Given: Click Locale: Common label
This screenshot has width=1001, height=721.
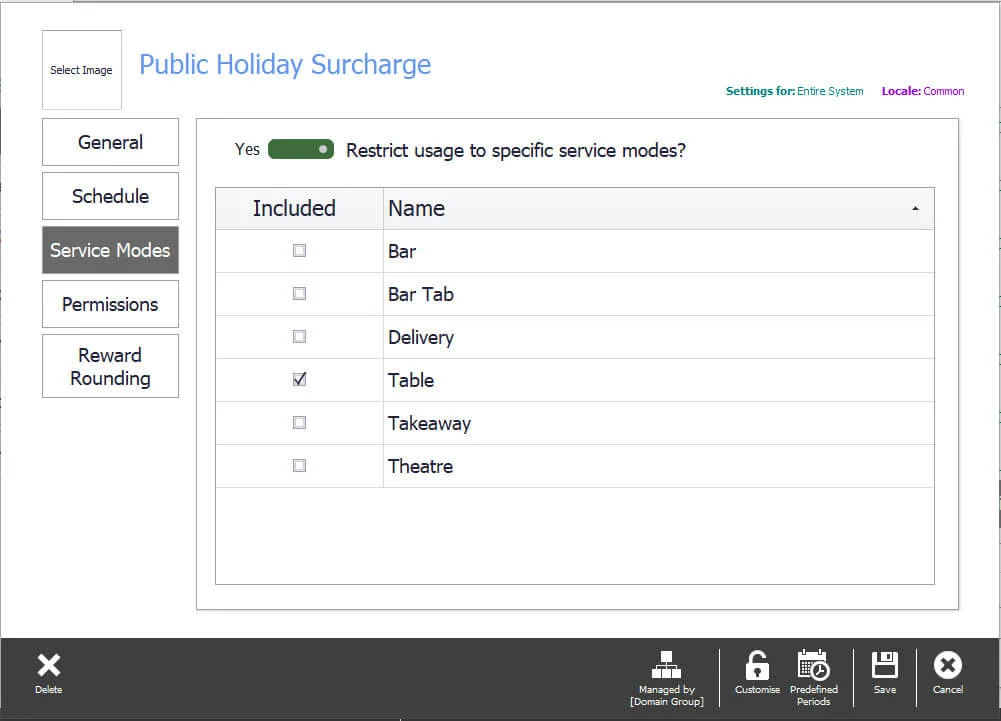Looking at the screenshot, I should pos(922,91).
